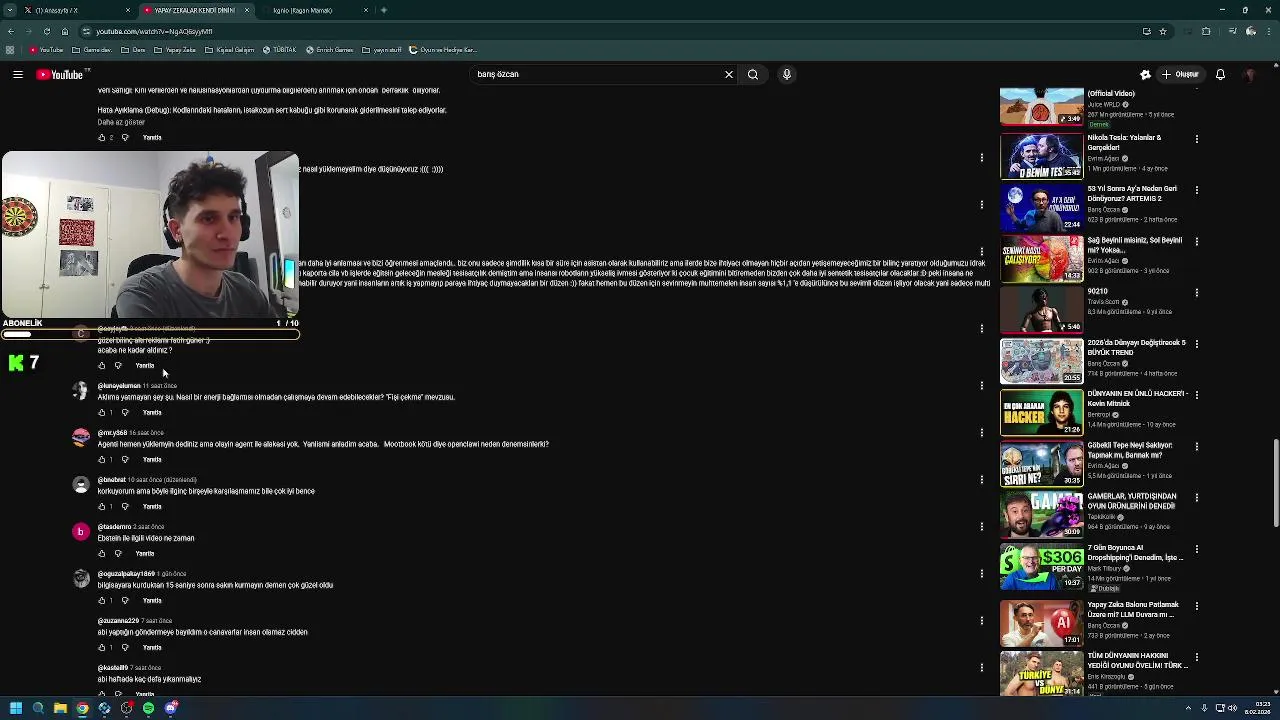Open Windows taskbar search

(x=38, y=708)
